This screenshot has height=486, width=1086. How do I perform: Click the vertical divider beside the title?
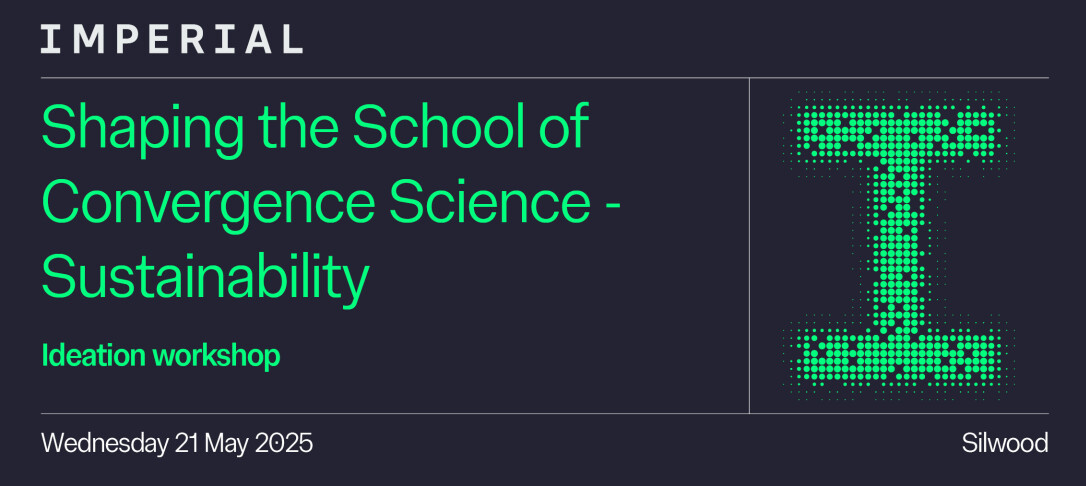point(749,245)
